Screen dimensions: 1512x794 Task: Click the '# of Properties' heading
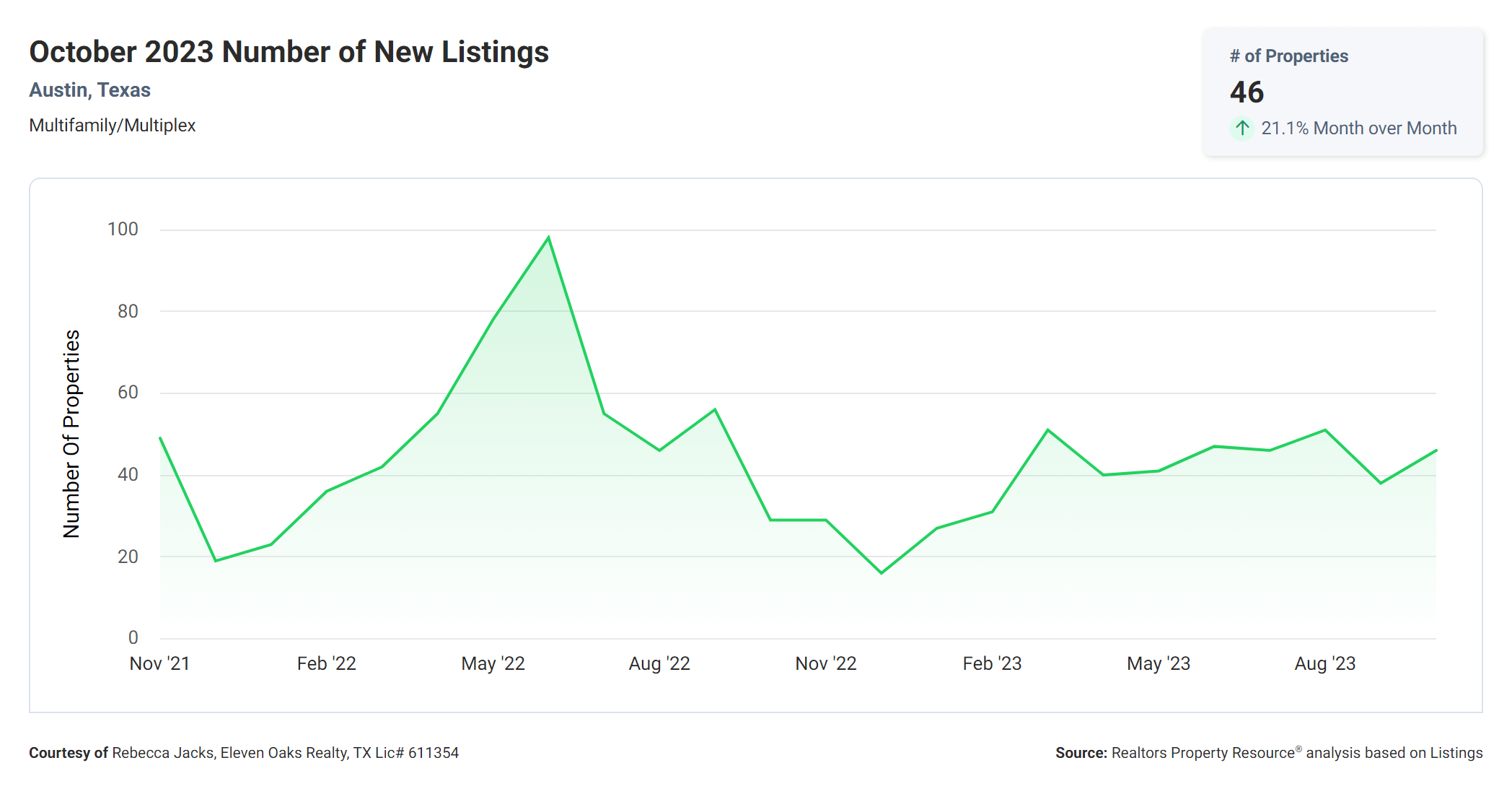coord(1288,56)
